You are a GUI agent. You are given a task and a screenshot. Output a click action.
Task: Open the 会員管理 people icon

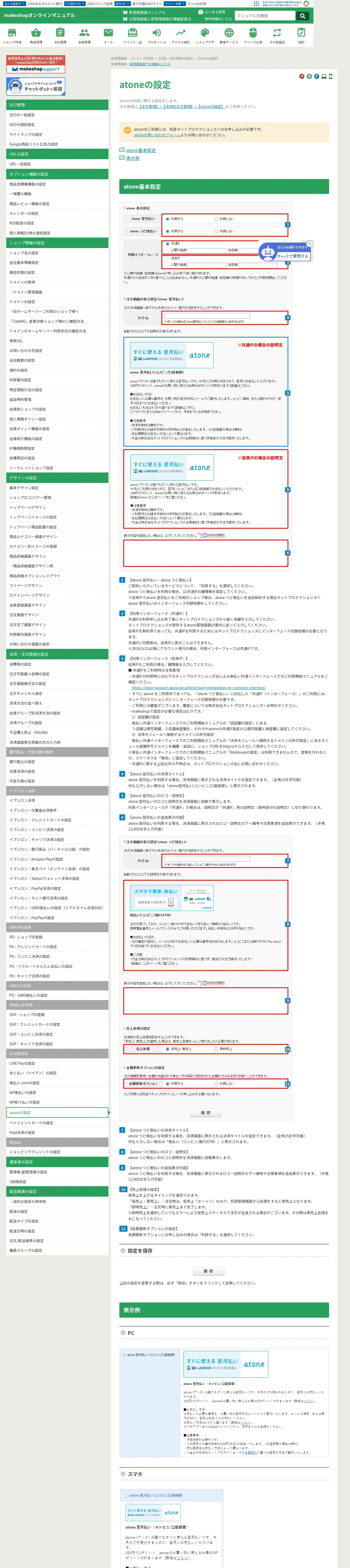pos(84,36)
